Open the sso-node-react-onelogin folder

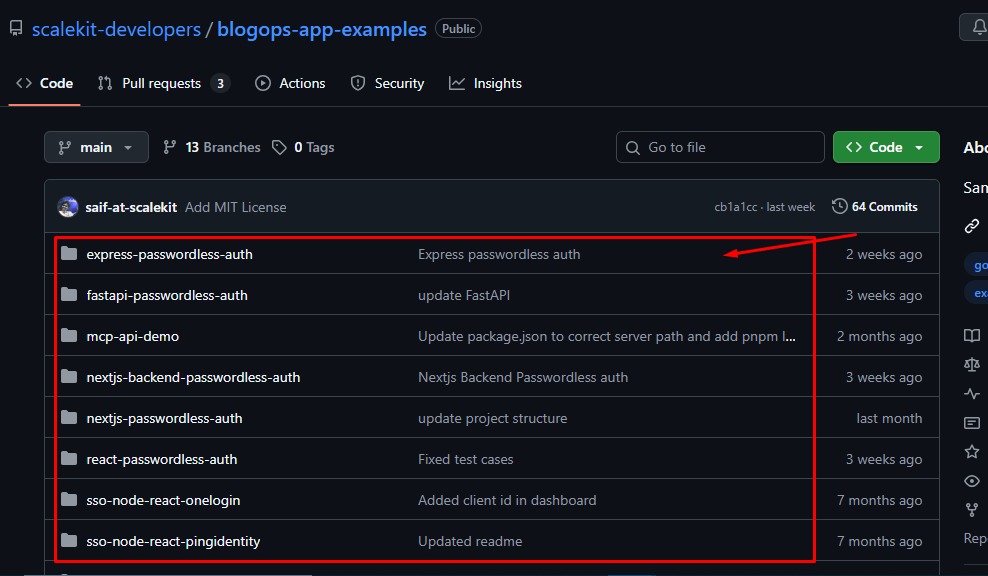tap(163, 500)
